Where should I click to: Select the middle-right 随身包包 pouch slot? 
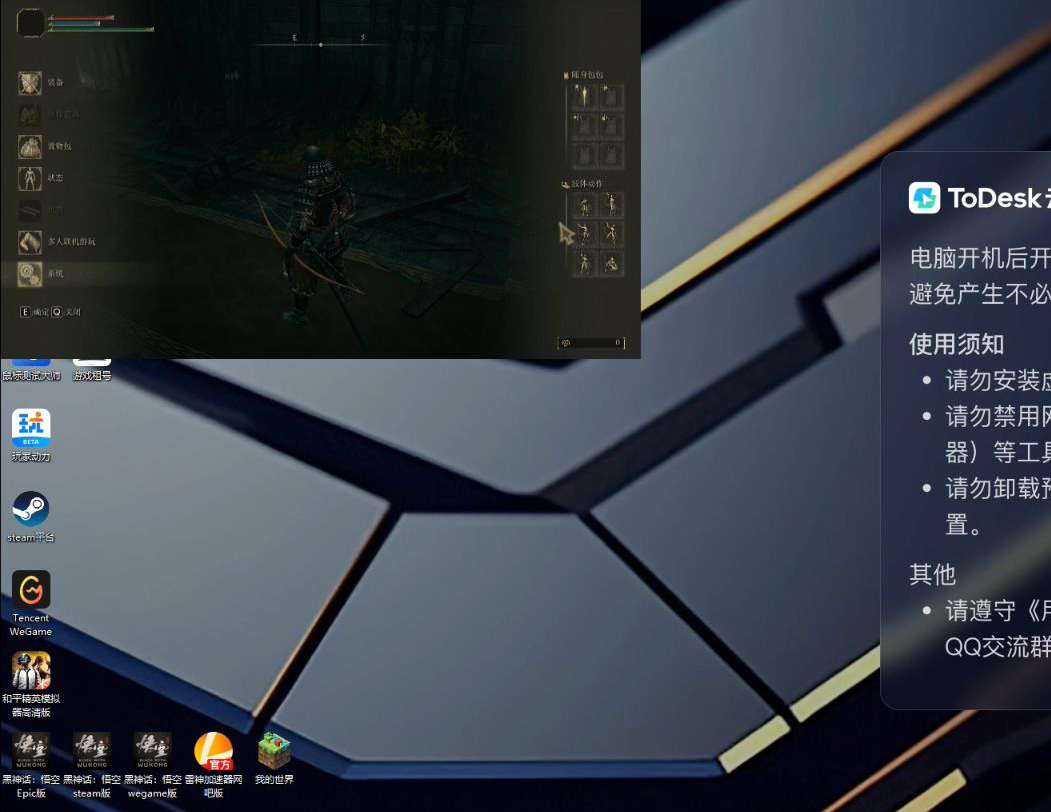click(x=611, y=126)
